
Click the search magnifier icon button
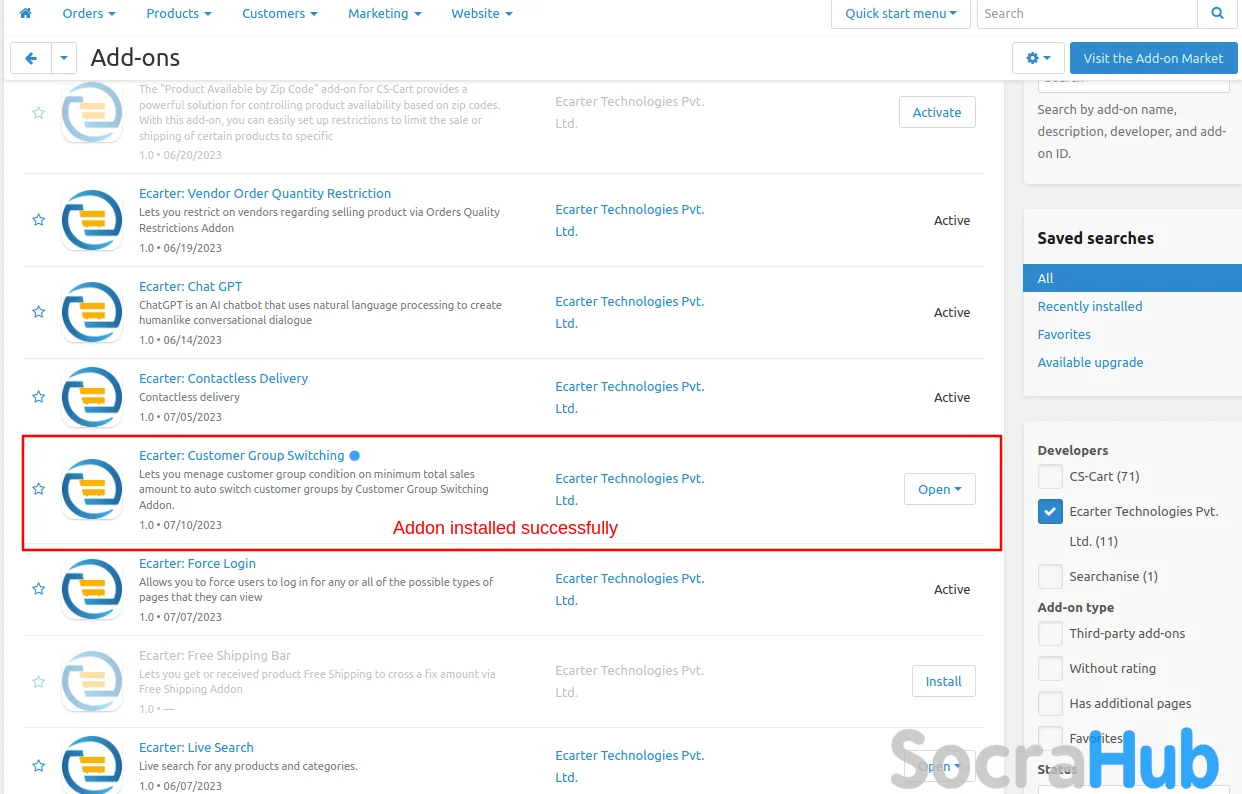(x=1217, y=13)
